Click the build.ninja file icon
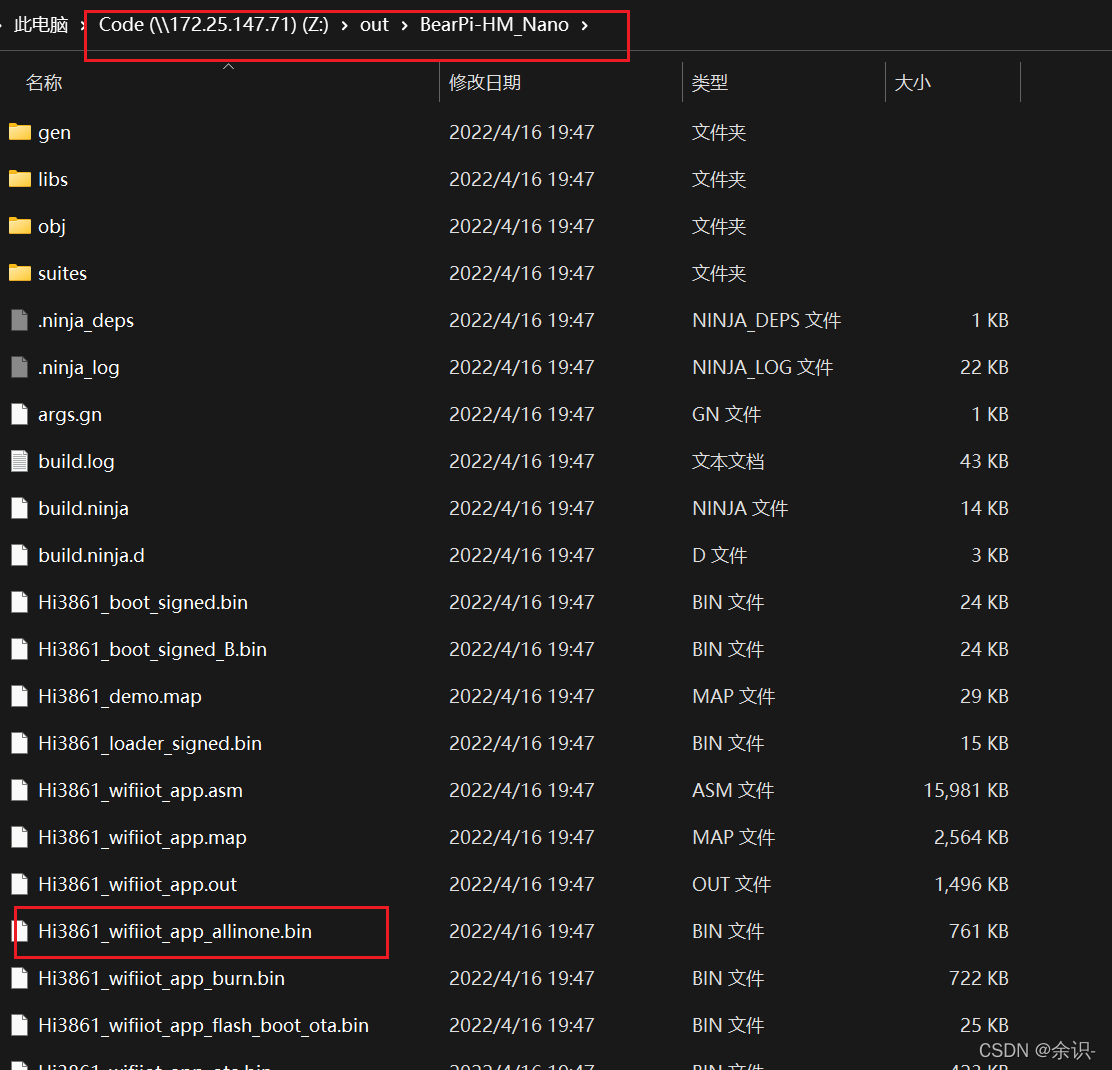This screenshot has height=1070, width=1112. pos(20,508)
